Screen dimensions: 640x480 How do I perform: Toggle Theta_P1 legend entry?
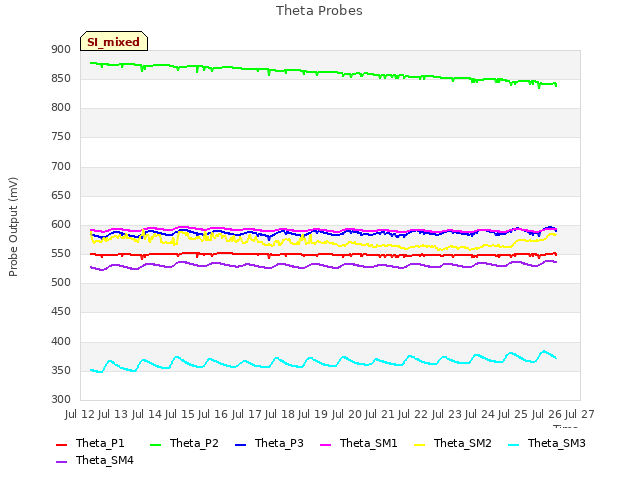[90, 443]
